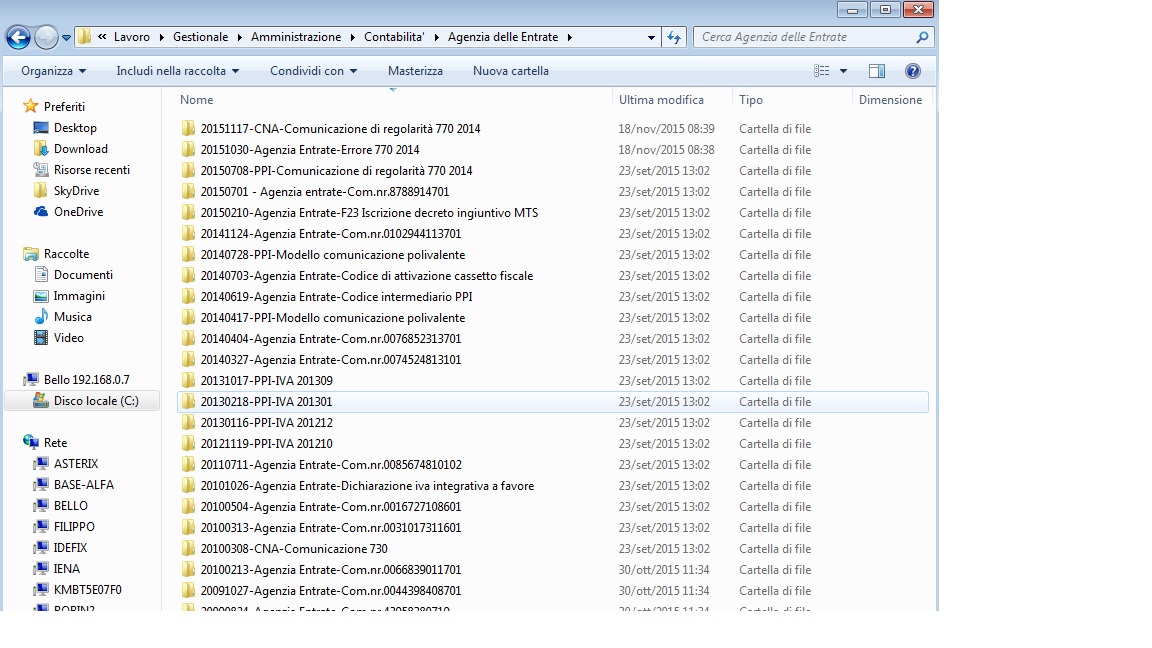Click in Cerca Agenzia delle Entrate search box
1152x648 pixels.
pos(805,37)
